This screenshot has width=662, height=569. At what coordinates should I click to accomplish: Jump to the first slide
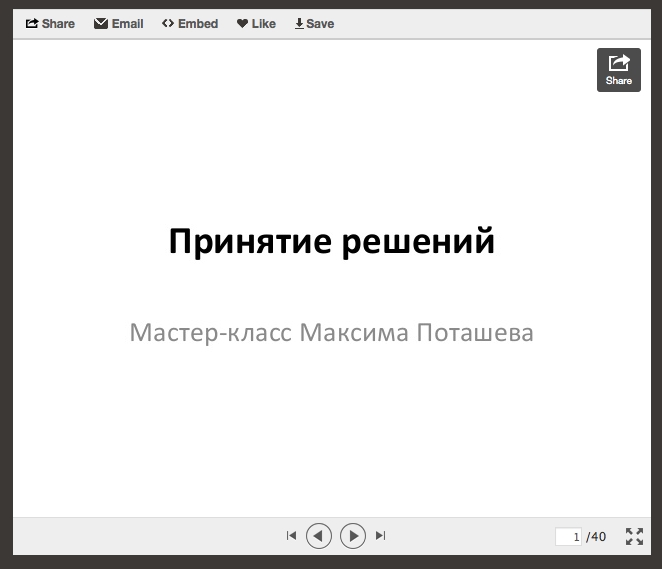point(291,536)
